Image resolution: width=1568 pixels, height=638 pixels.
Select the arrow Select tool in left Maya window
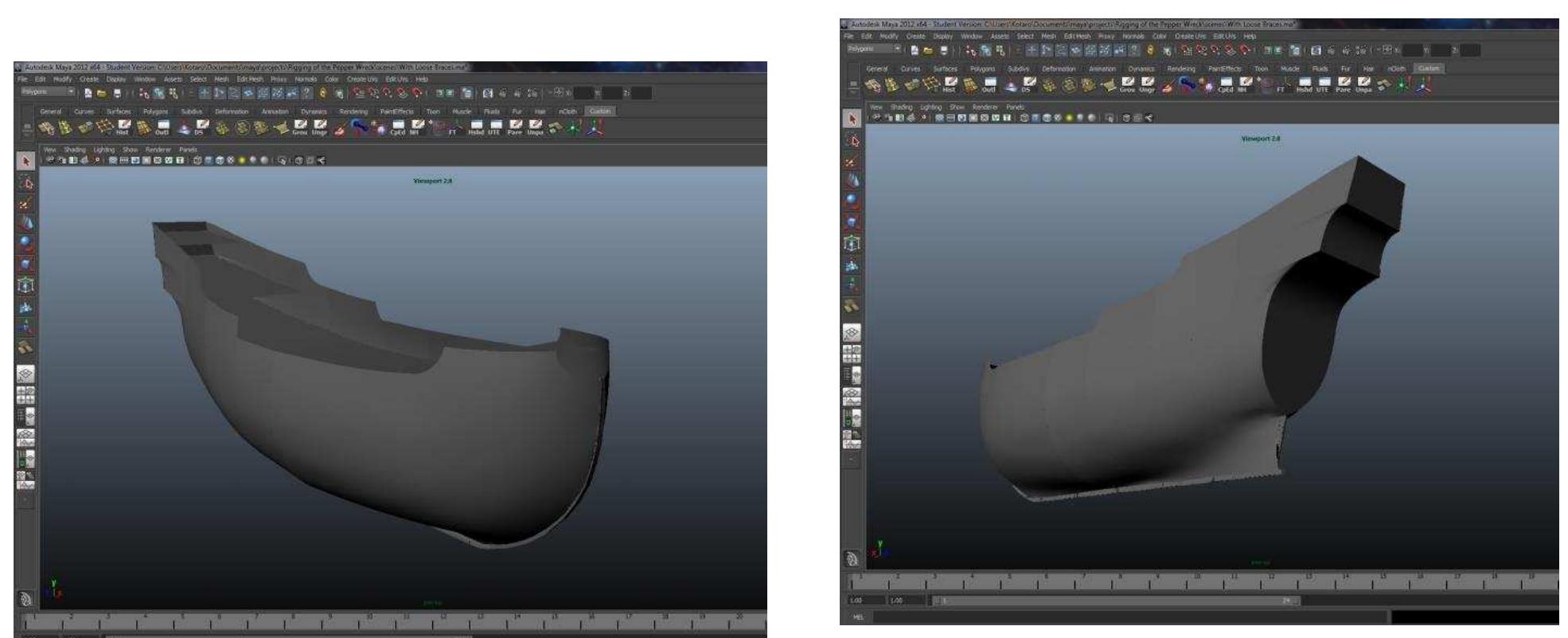pyautogui.click(x=25, y=162)
